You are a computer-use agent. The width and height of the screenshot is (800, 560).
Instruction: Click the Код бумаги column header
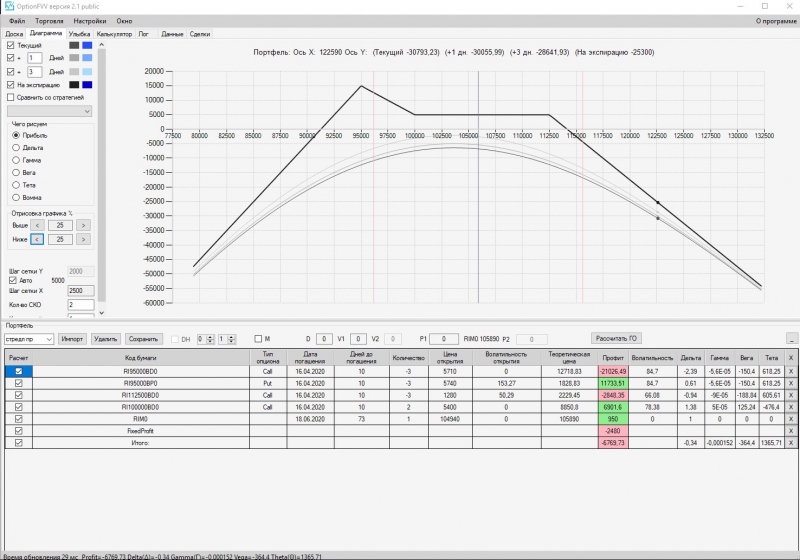(x=140, y=358)
